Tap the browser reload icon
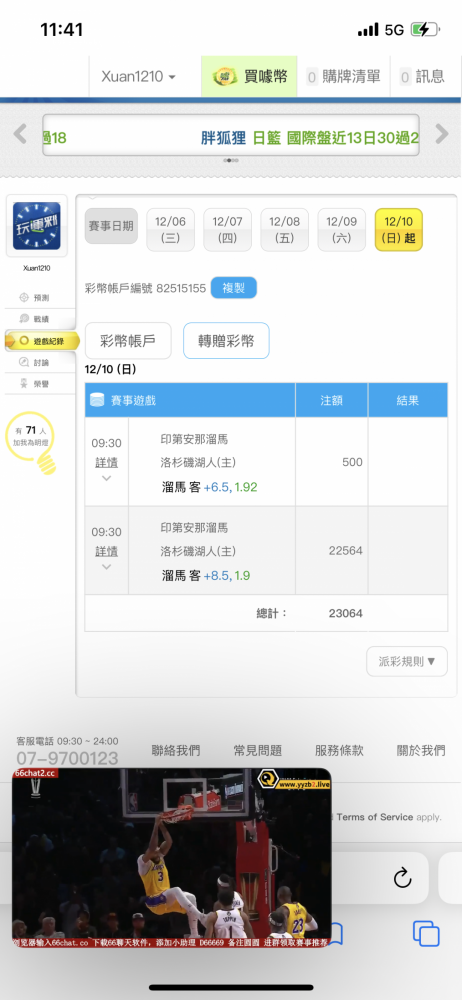This screenshot has width=462, height=1000. [402, 878]
